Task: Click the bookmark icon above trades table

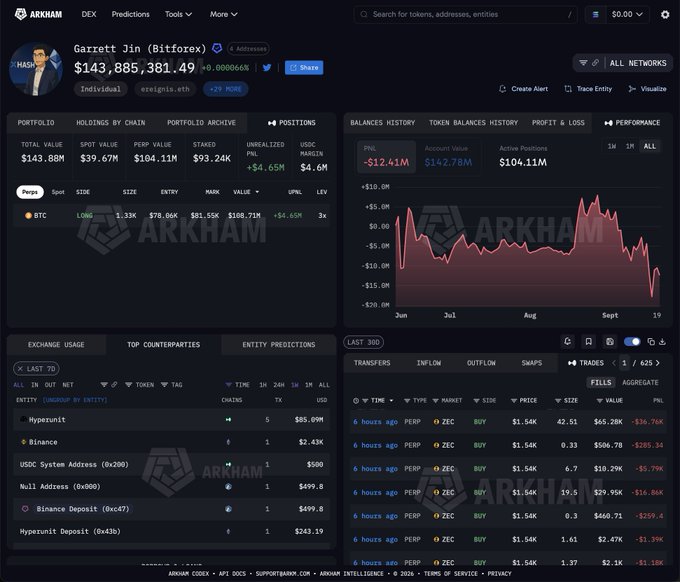Action: pos(588,342)
